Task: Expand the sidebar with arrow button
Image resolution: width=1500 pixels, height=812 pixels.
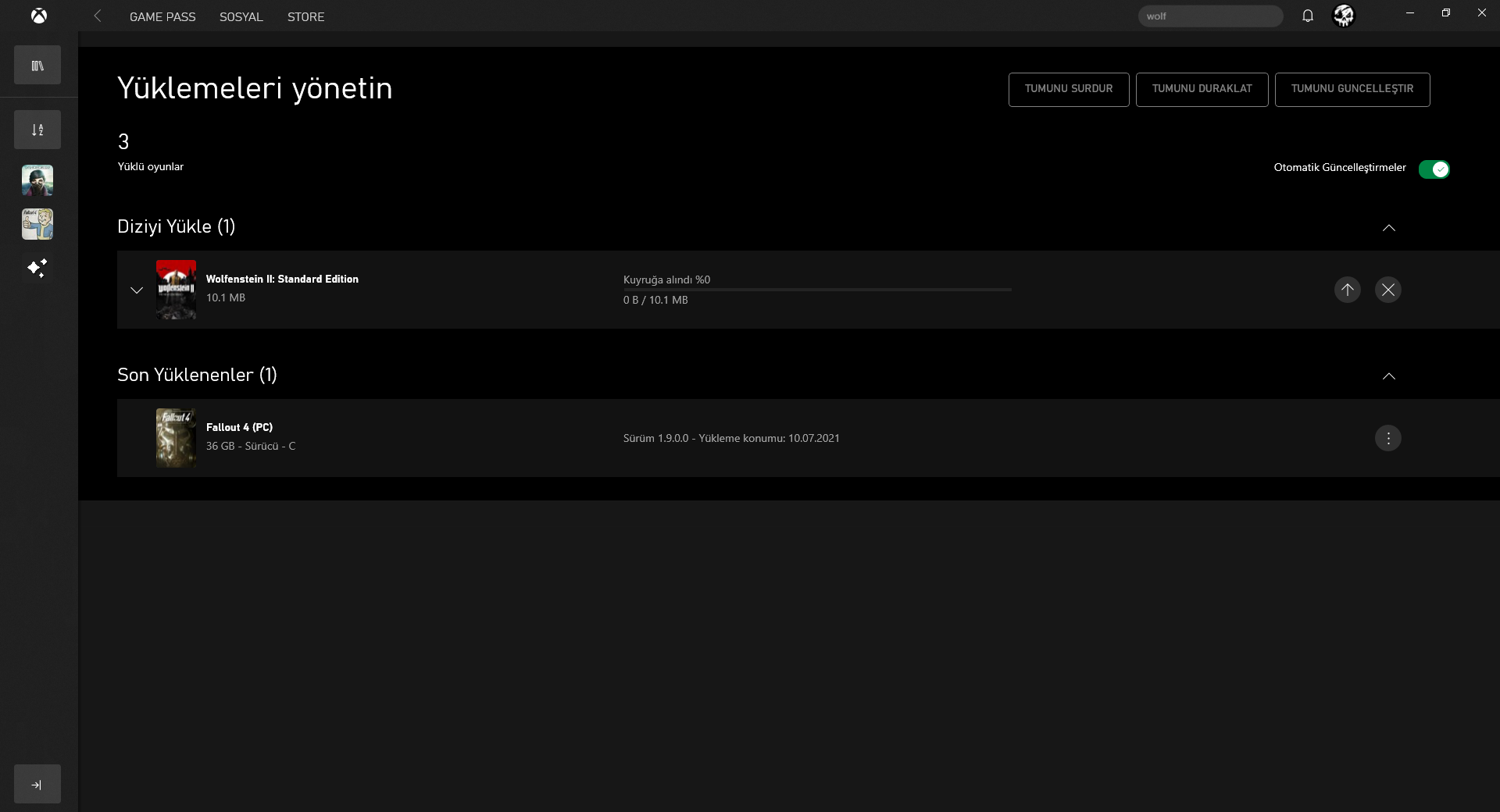Action: [x=37, y=784]
